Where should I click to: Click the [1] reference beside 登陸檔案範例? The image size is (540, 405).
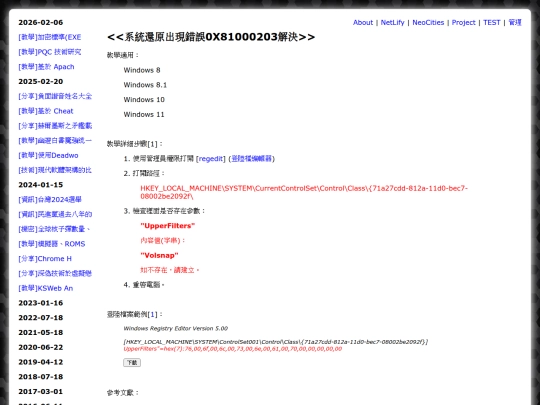(152, 314)
